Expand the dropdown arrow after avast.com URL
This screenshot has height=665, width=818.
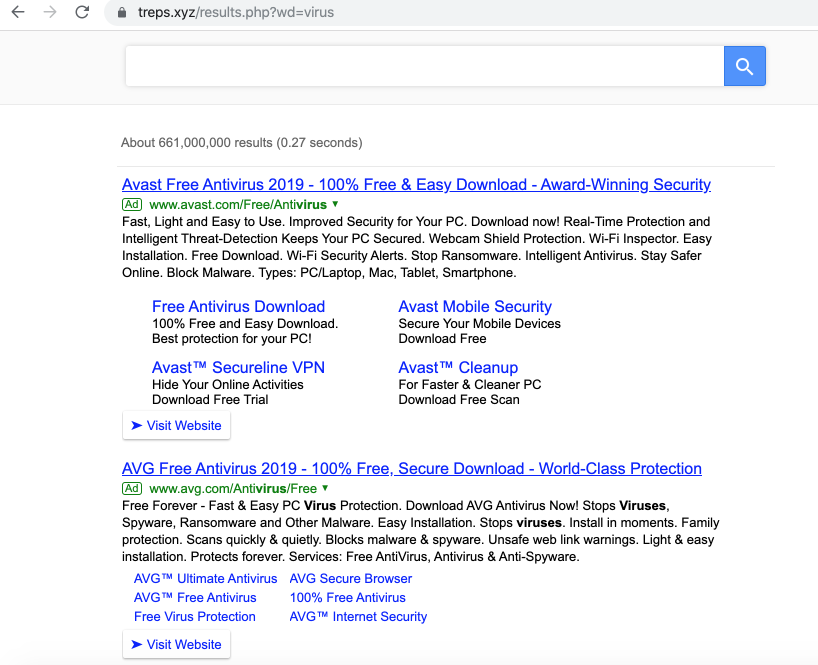point(335,204)
